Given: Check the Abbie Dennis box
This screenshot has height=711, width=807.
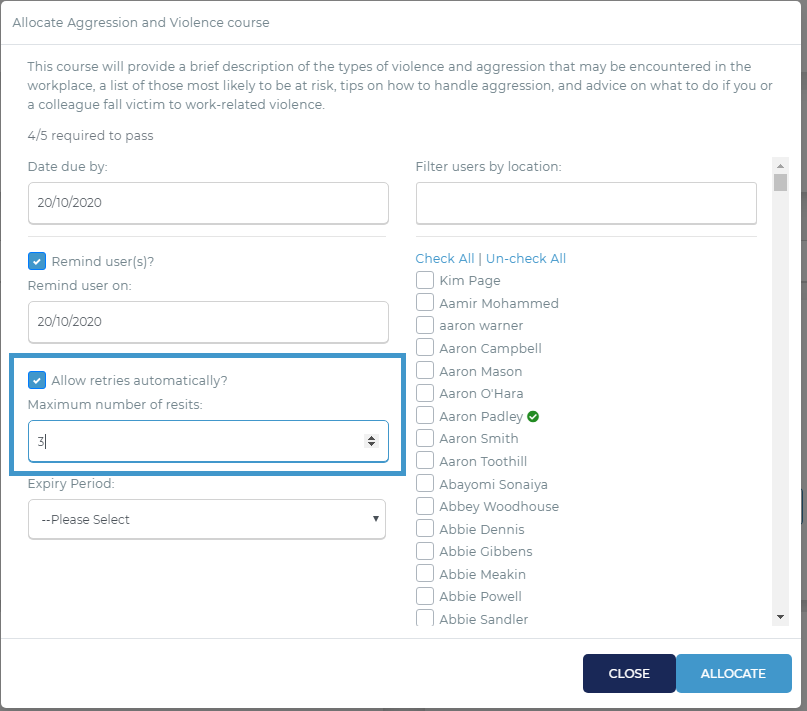Looking at the screenshot, I should point(425,529).
